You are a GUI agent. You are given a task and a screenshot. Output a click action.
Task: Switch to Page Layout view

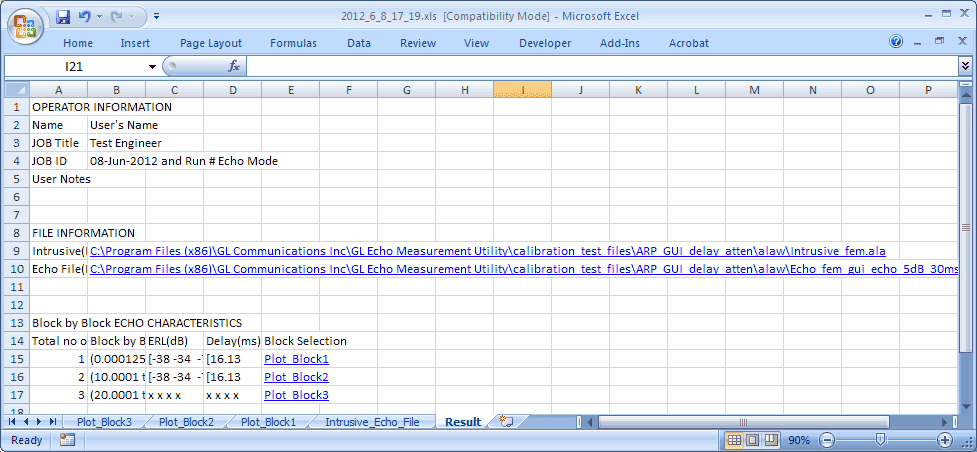pos(753,440)
